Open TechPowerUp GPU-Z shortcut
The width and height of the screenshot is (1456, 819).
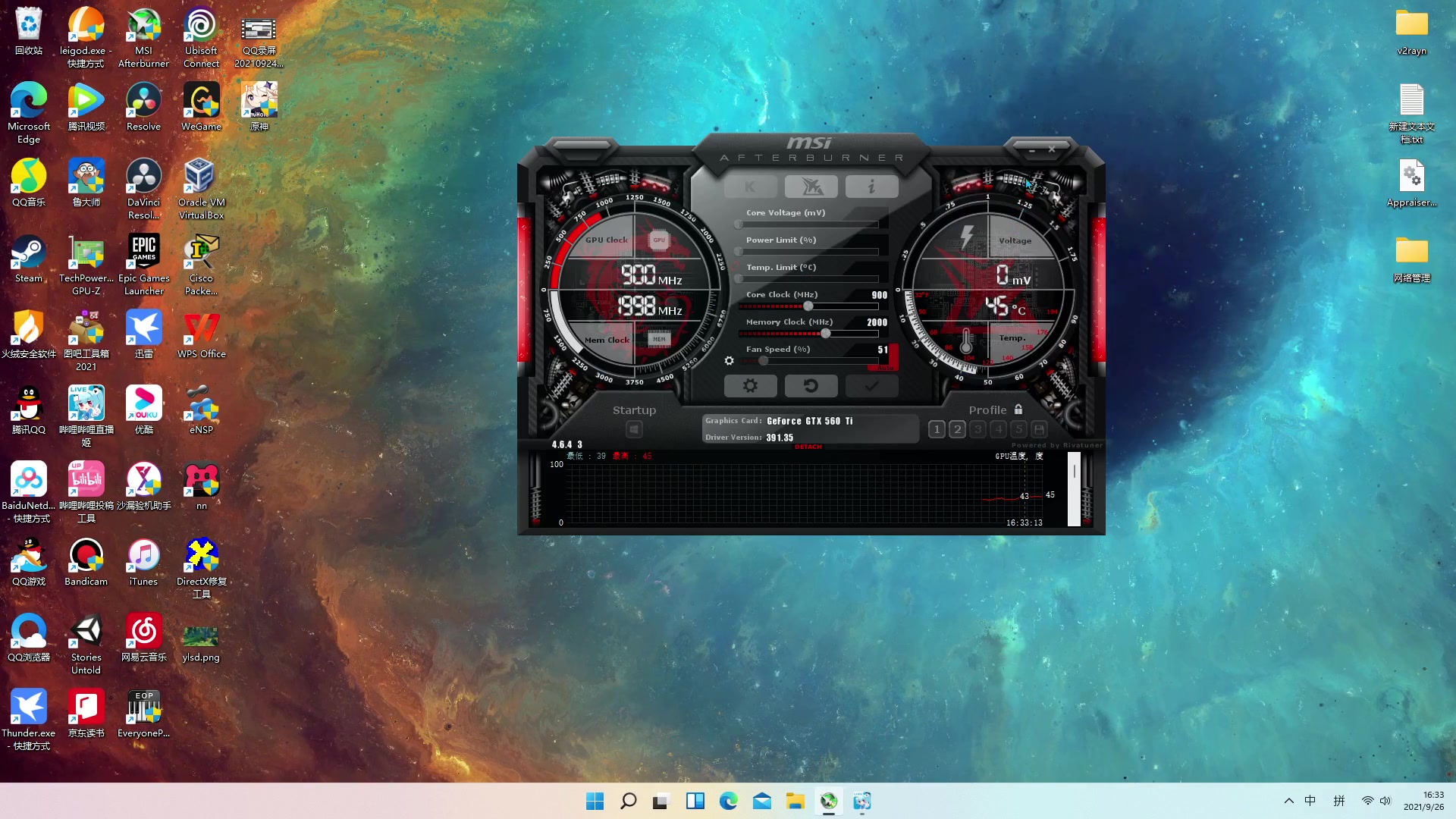pos(86,265)
